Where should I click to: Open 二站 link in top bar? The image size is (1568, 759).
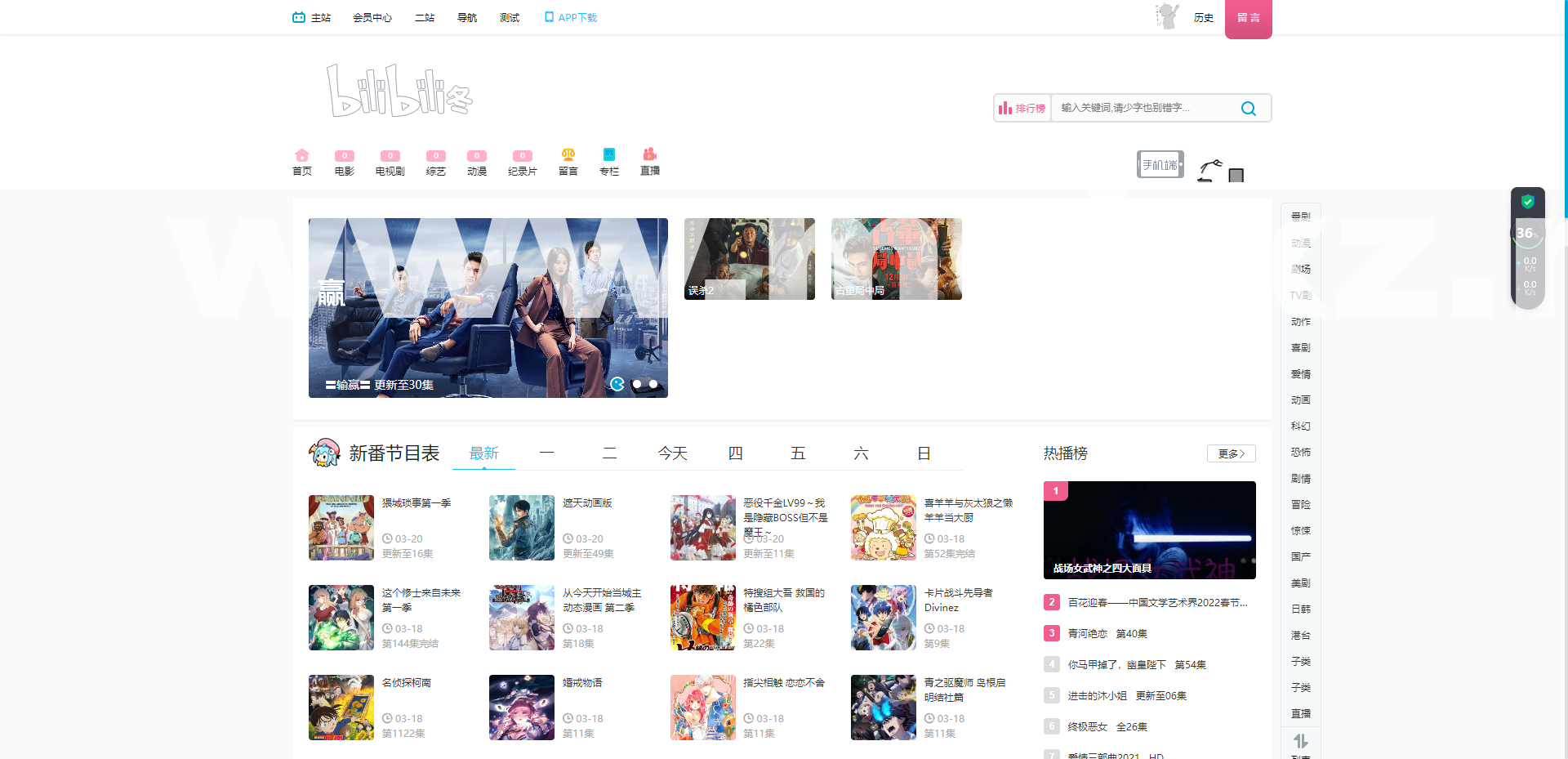(425, 17)
